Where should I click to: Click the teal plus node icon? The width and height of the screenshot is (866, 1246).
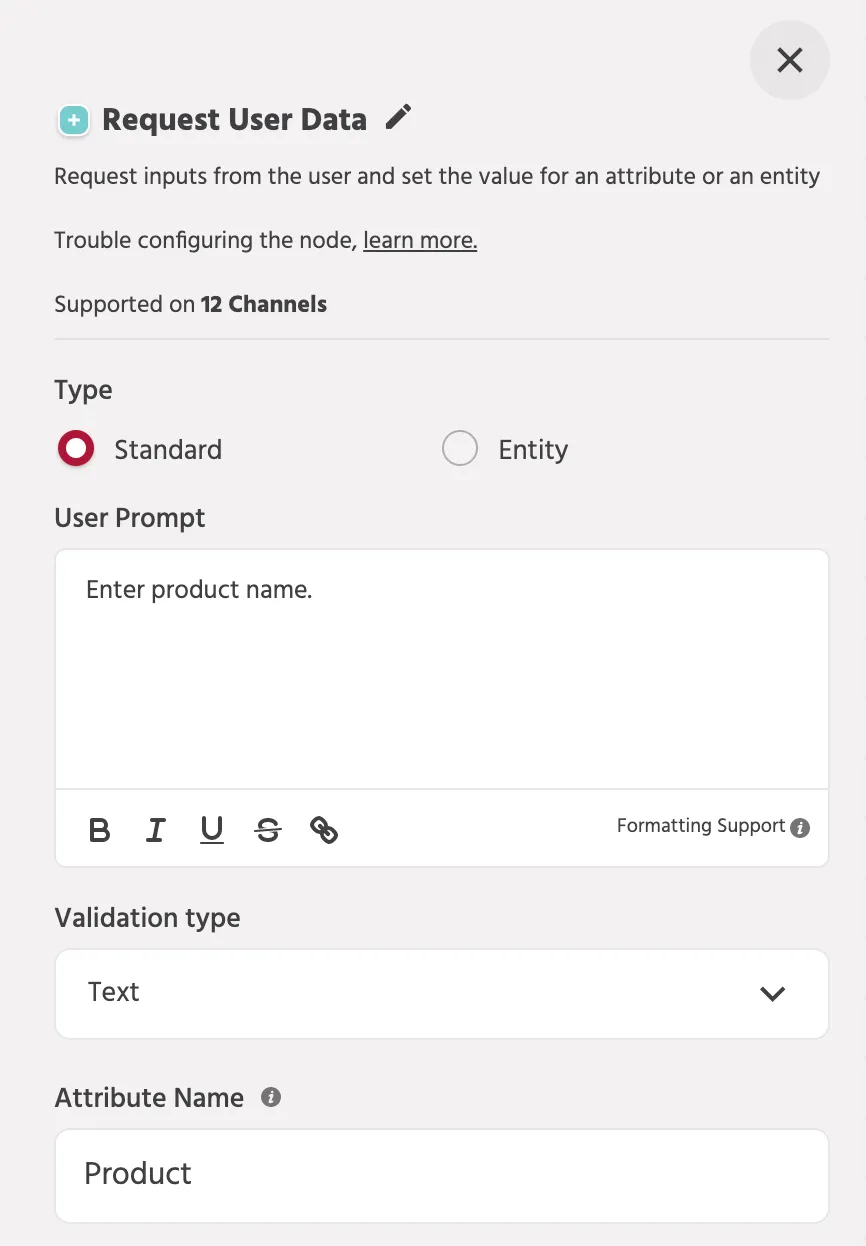pyautogui.click(x=73, y=121)
